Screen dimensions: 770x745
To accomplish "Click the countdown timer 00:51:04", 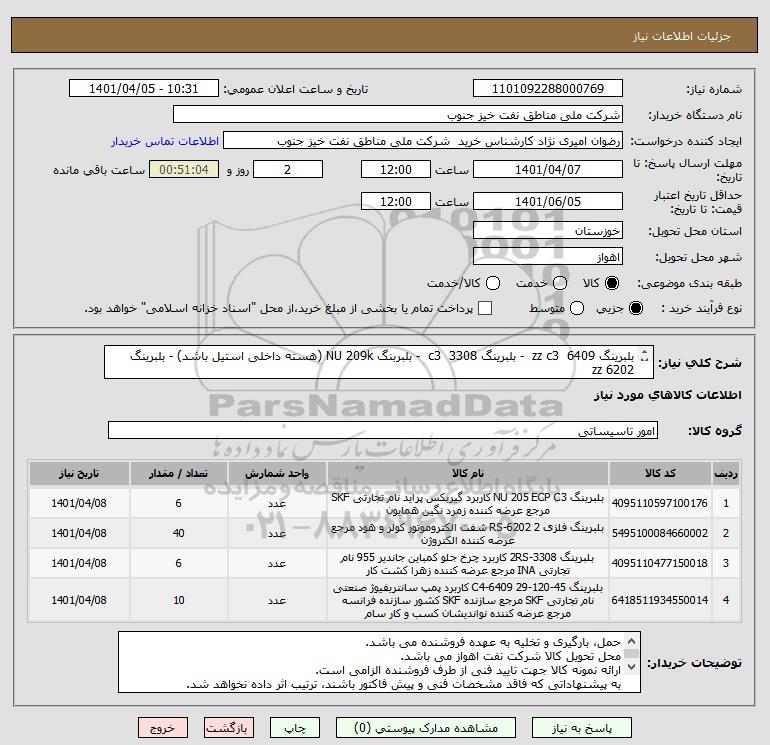I will [x=184, y=169].
